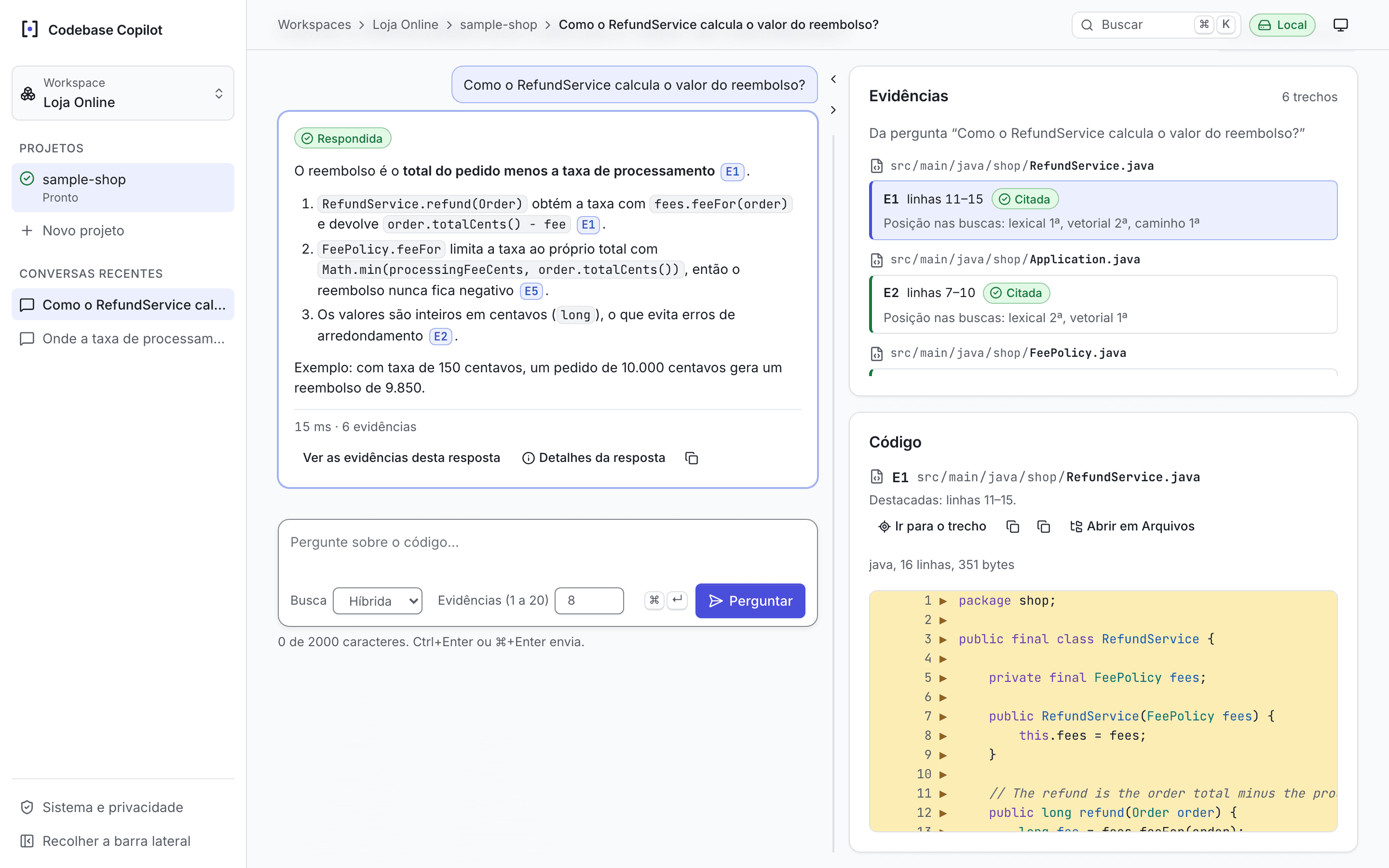1389x868 pixels.
Task: Click the Evidências count field
Action: [x=589, y=600]
